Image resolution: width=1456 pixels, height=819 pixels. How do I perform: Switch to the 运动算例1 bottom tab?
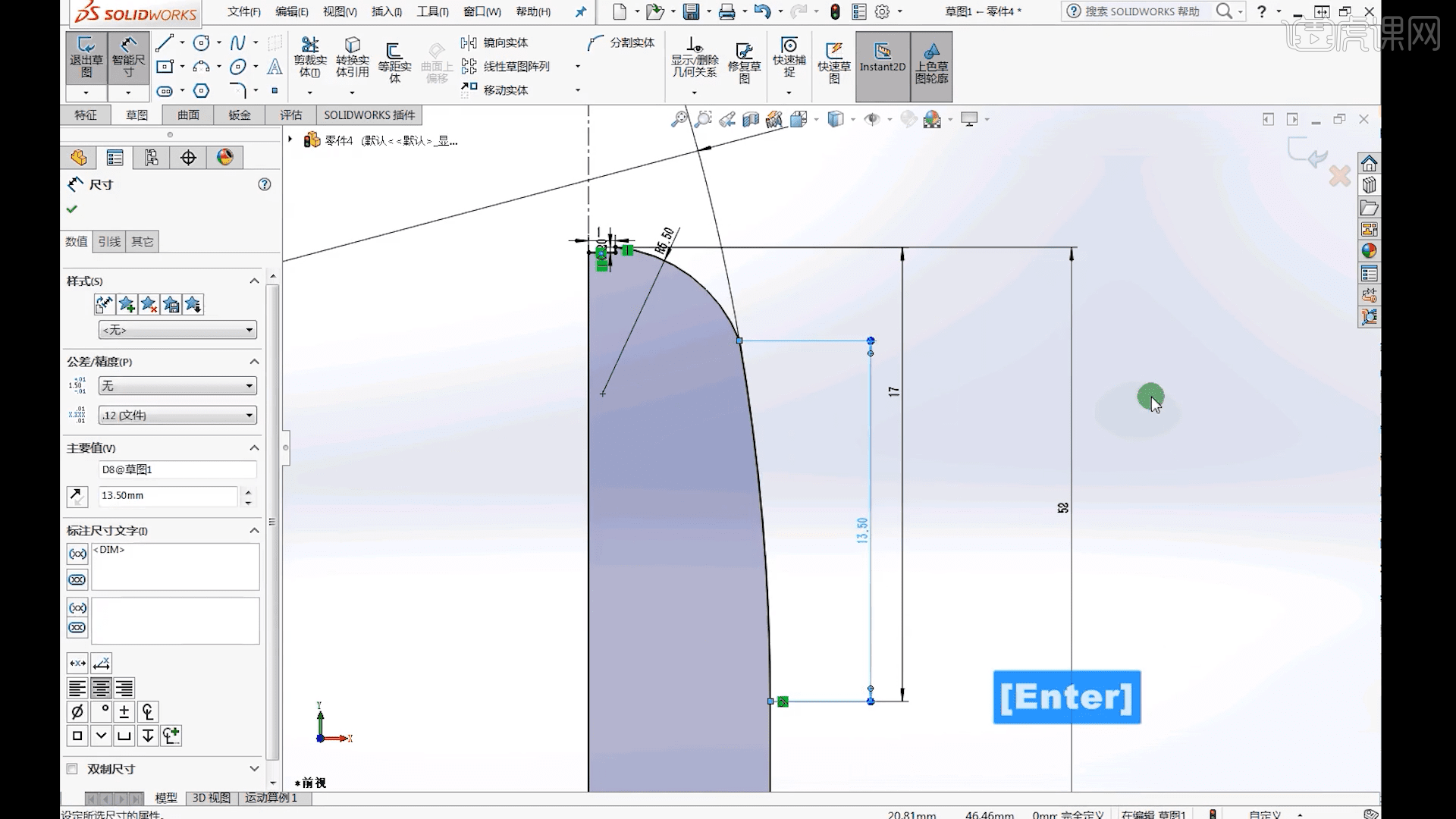coord(271,798)
